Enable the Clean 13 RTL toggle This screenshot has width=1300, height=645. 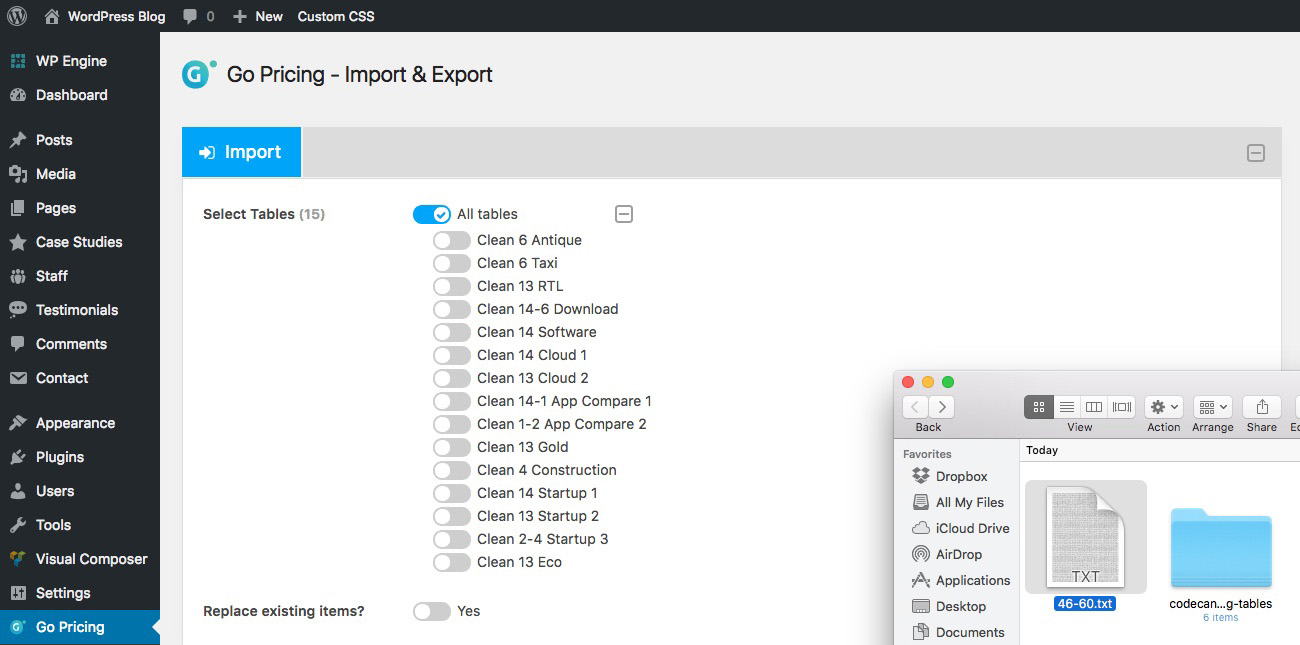(452, 286)
